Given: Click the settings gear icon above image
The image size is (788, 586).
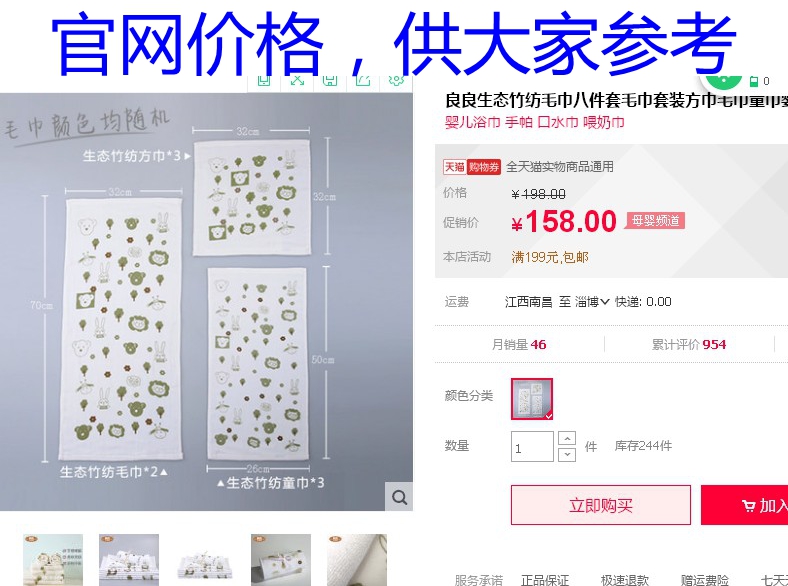Looking at the screenshot, I should click(397, 80).
